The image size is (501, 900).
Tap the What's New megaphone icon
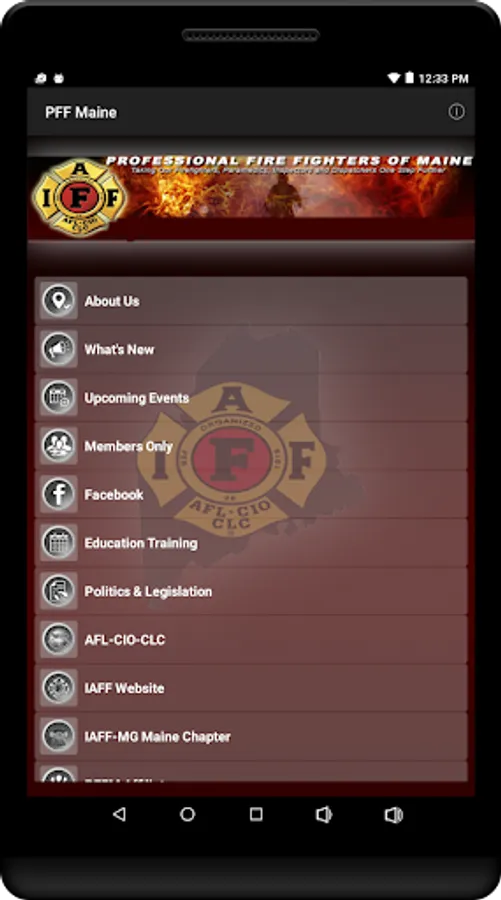tap(59, 349)
